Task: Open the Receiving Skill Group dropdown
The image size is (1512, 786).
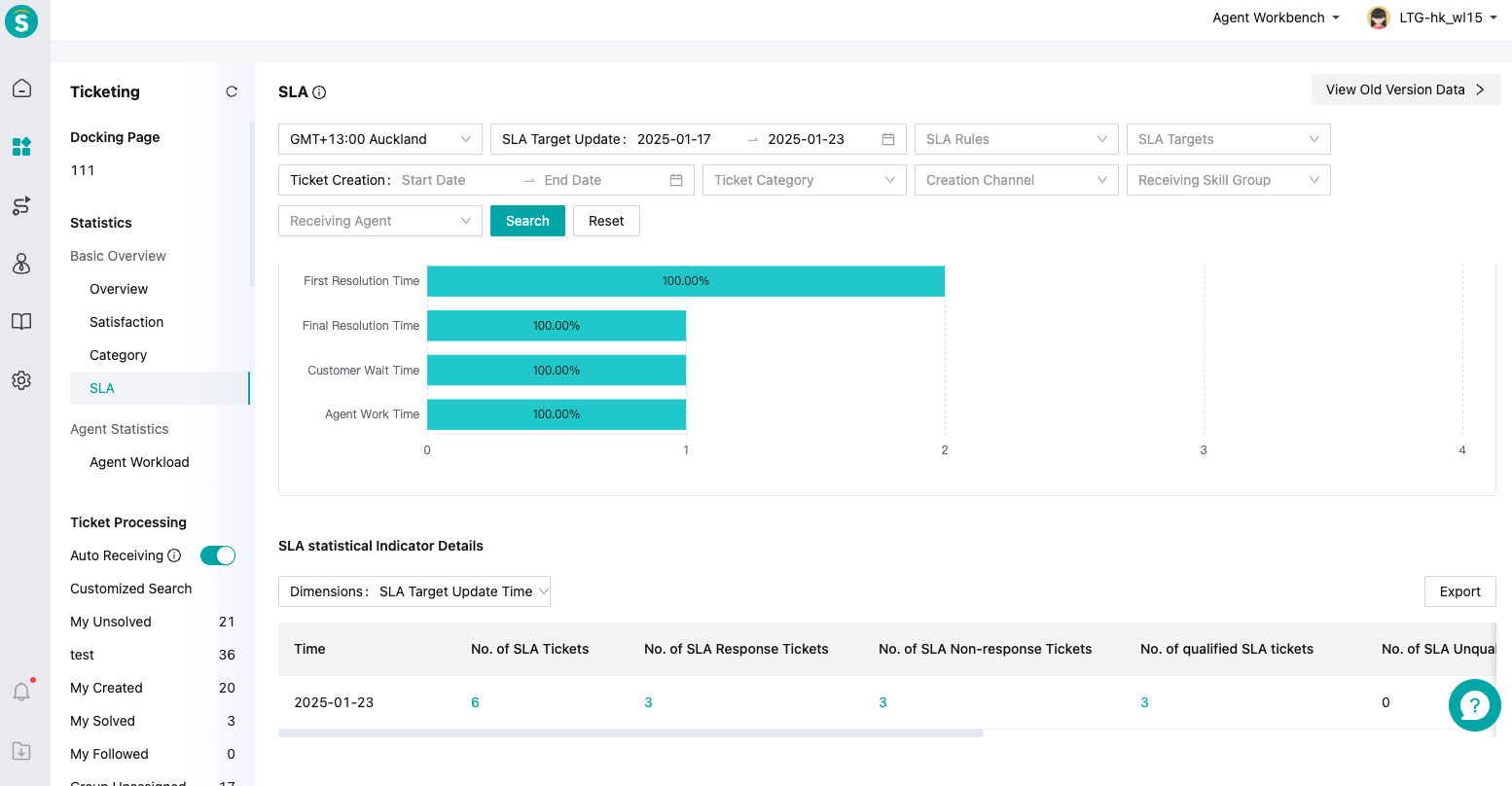Action: tap(1229, 180)
